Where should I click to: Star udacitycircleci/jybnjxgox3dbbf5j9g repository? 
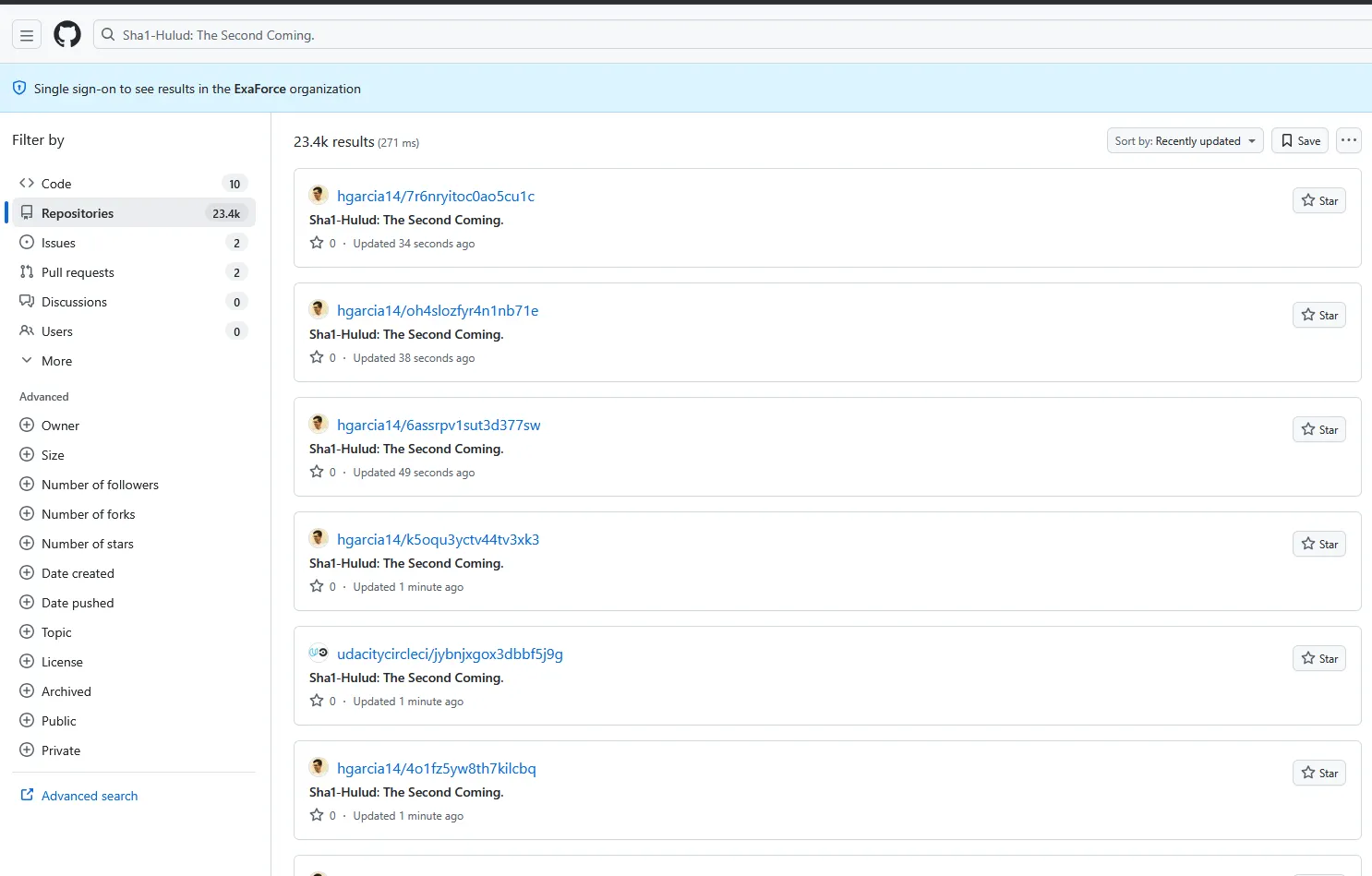[1319, 658]
